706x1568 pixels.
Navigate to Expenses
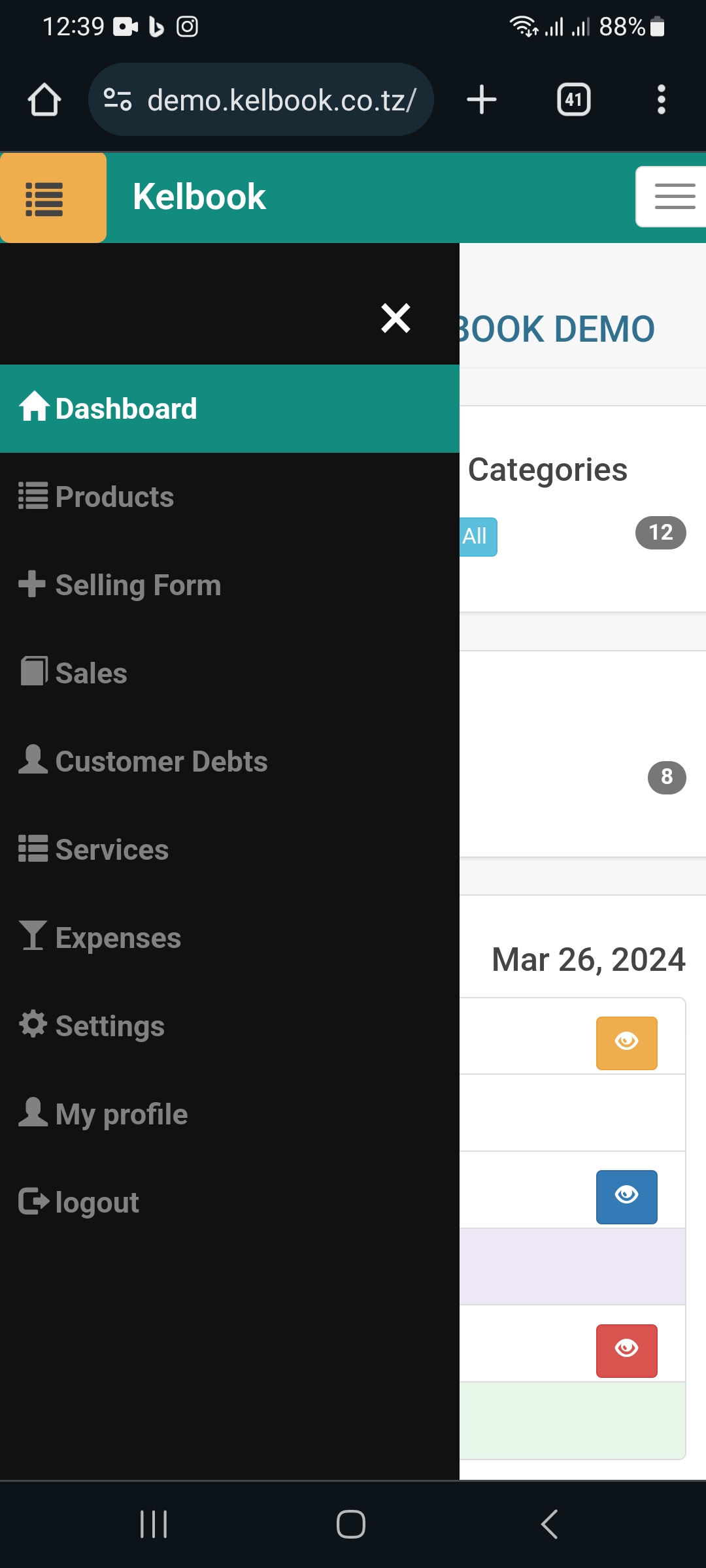point(118,938)
